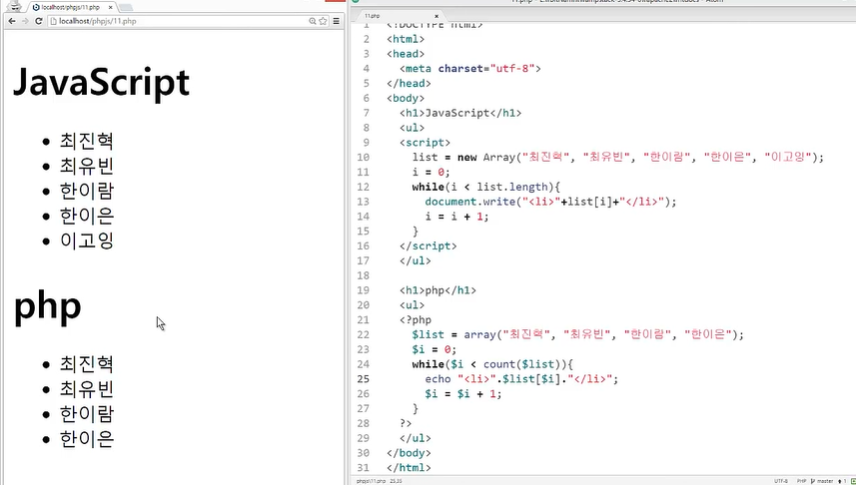Click the page icon in the address bar
Image resolution: width=856 pixels, height=485 pixels.
click(x=53, y=21)
